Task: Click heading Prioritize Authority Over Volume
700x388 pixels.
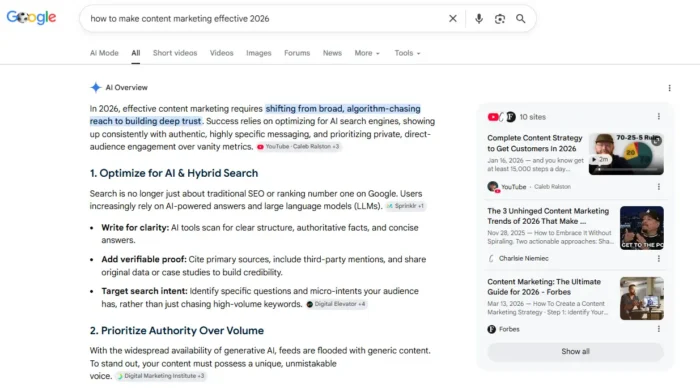Action: tap(177, 331)
